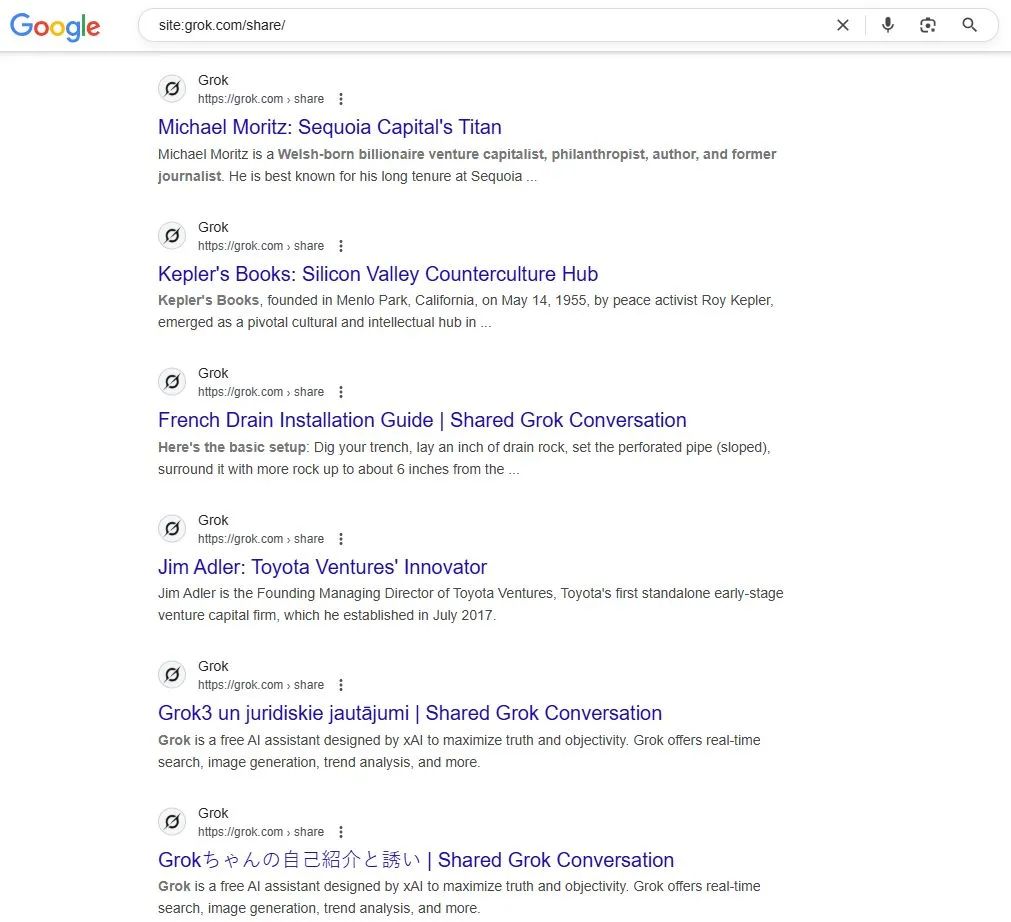Open 'Michael Moritz: Sequoia Capital's Titan' link
This screenshot has width=1011, height=922.
pyautogui.click(x=329, y=127)
